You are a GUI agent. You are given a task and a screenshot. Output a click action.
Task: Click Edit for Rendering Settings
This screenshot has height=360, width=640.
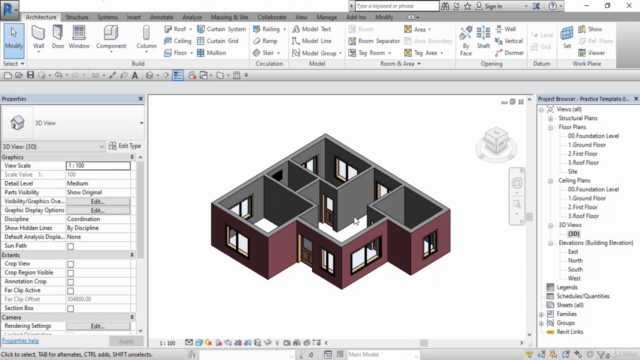(98, 326)
